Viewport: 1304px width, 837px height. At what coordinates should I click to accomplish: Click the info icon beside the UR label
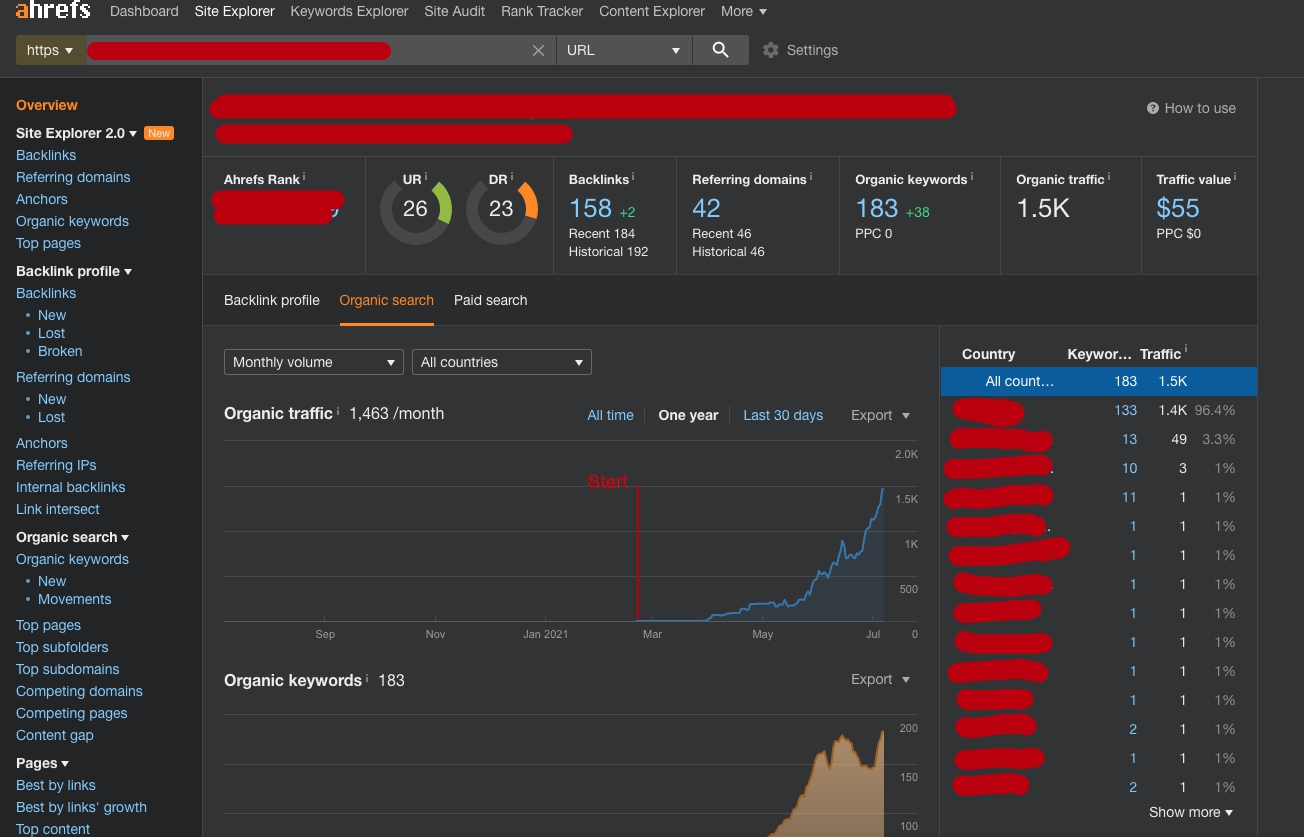[426, 176]
